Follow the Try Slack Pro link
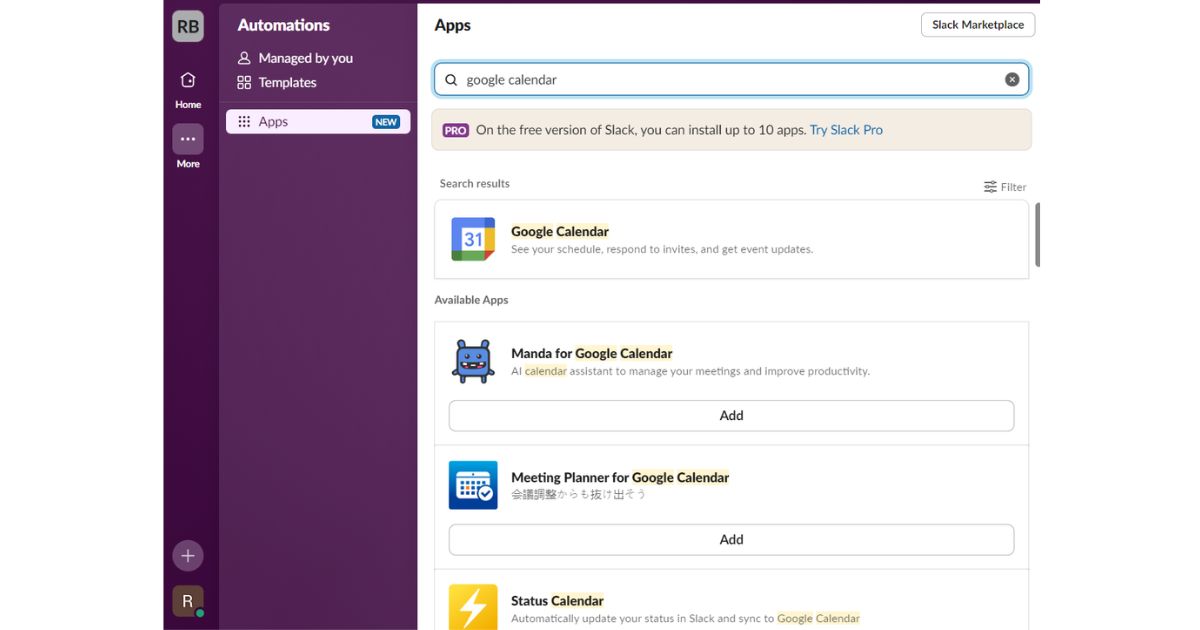Viewport: 1200px width, 630px height. (x=846, y=130)
